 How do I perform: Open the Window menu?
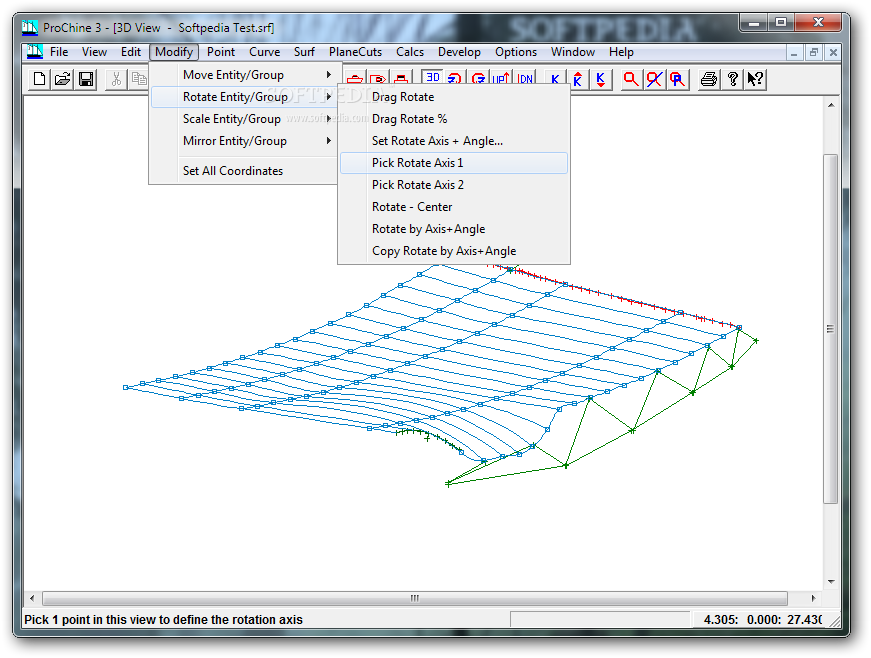pyautogui.click(x=573, y=52)
